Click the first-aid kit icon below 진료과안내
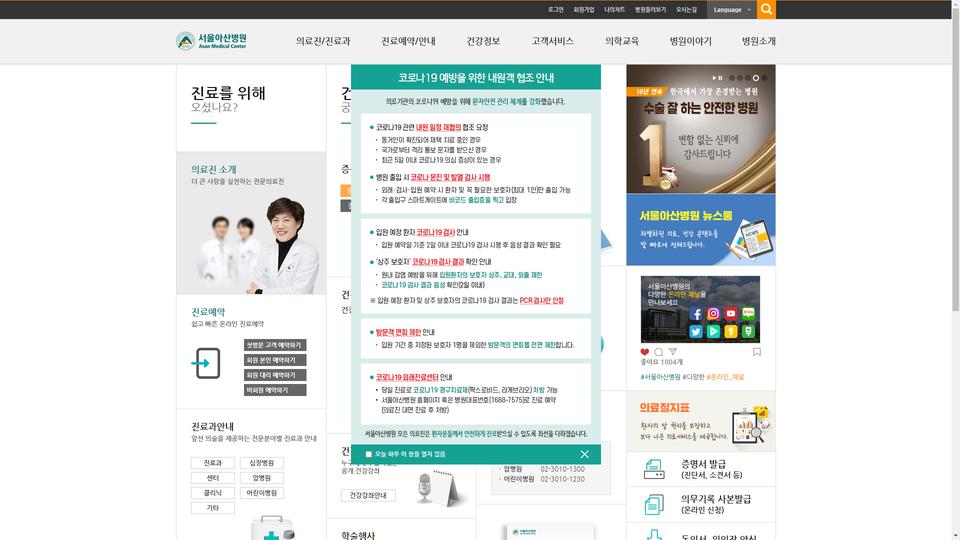Image resolution: width=960 pixels, height=540 pixels. tap(272, 528)
